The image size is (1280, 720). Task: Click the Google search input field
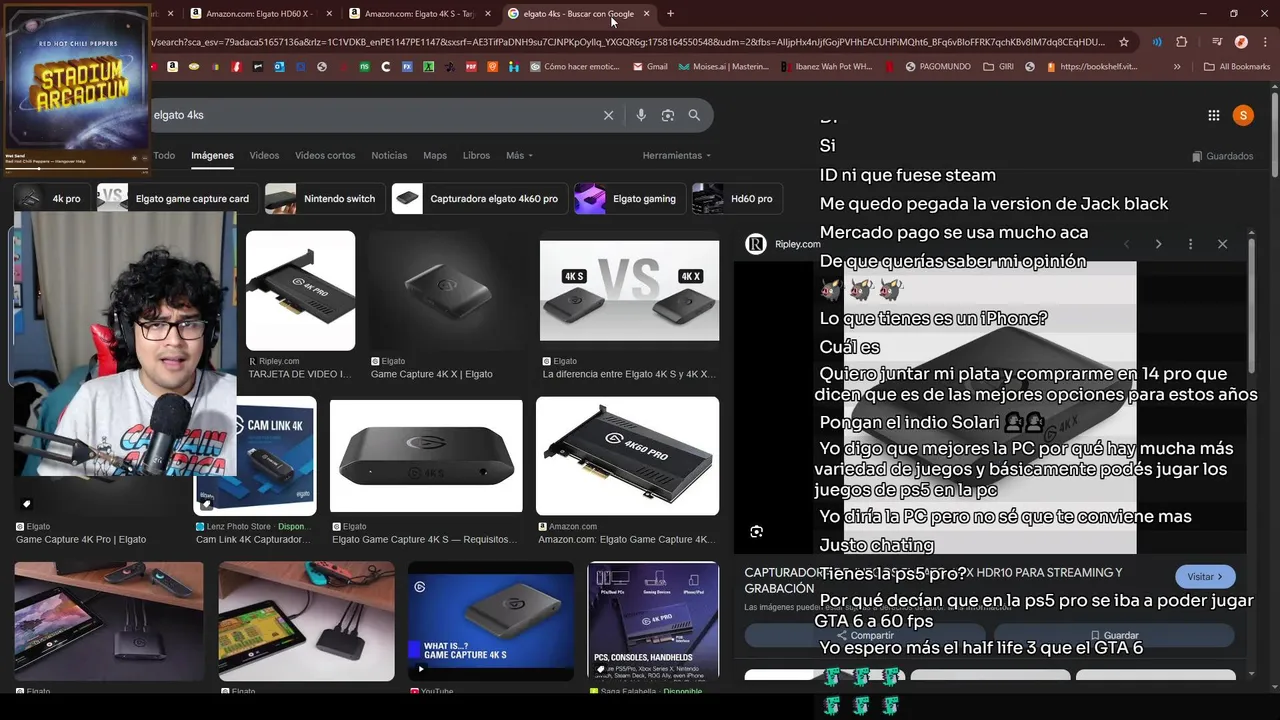[x=375, y=115]
